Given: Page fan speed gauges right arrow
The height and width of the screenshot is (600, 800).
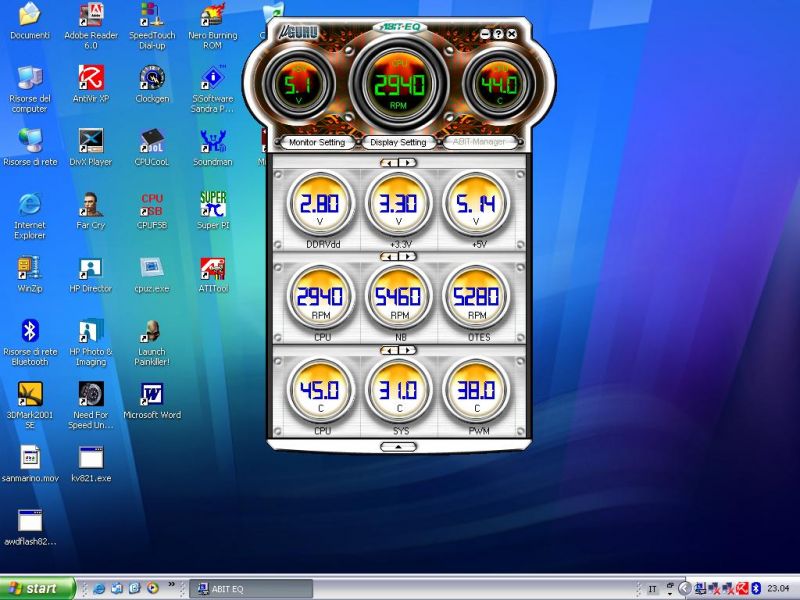Looking at the screenshot, I should pos(407,257).
